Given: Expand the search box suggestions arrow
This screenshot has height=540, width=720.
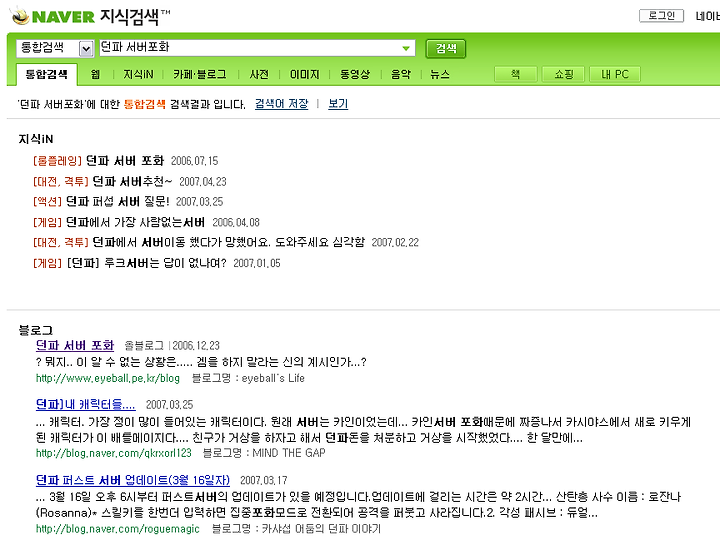Looking at the screenshot, I should point(405,48).
